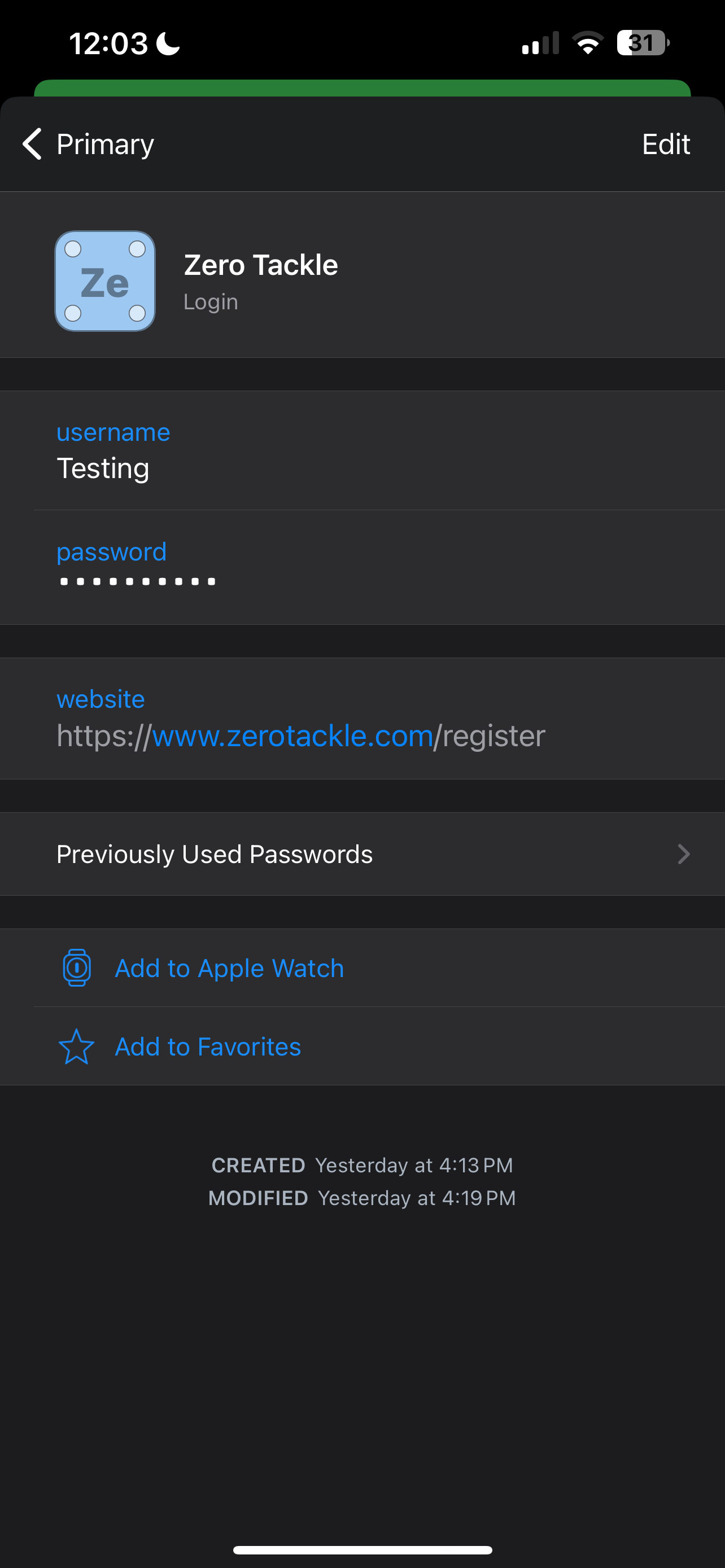725x1568 pixels.
Task: Open the zerotackle.com website link
Action: point(292,736)
